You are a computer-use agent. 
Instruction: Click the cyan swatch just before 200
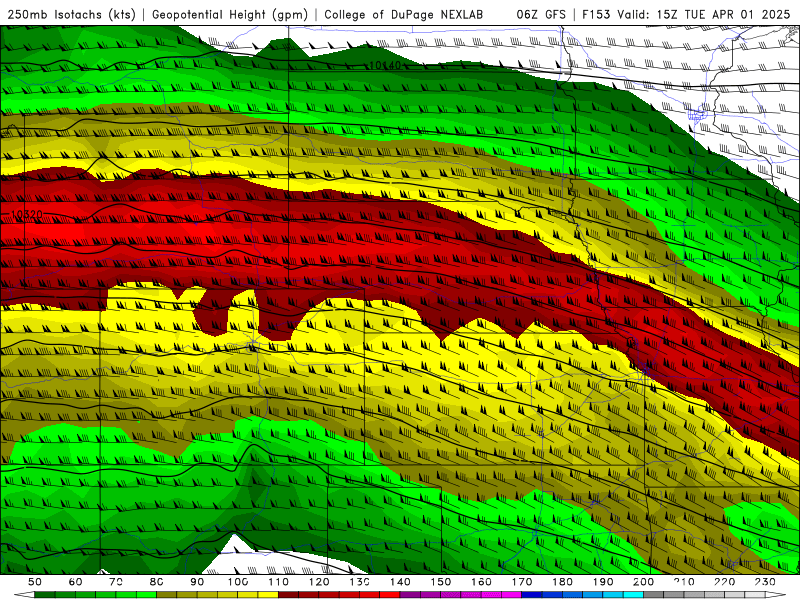633,595
